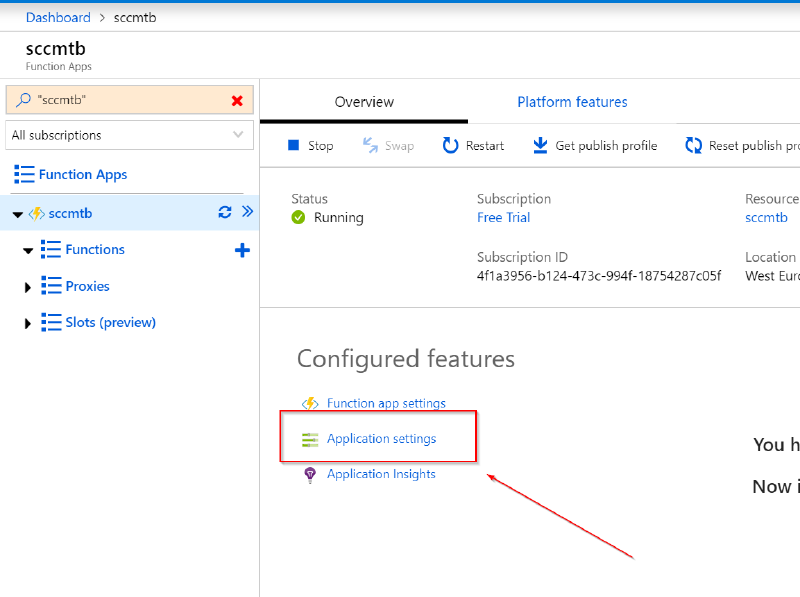The width and height of the screenshot is (800, 597).
Task: Open Application Insights from Configured features
Action: tap(380, 473)
